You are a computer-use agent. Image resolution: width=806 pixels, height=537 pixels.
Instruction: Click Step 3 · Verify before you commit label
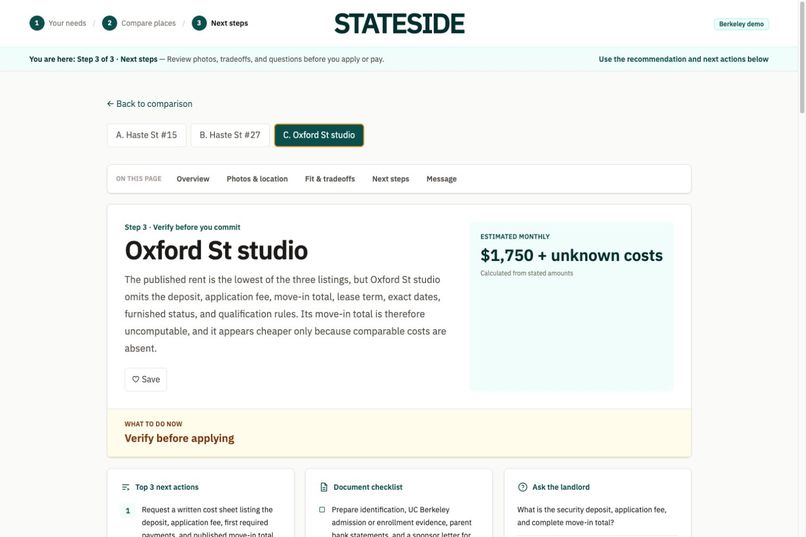(x=182, y=227)
